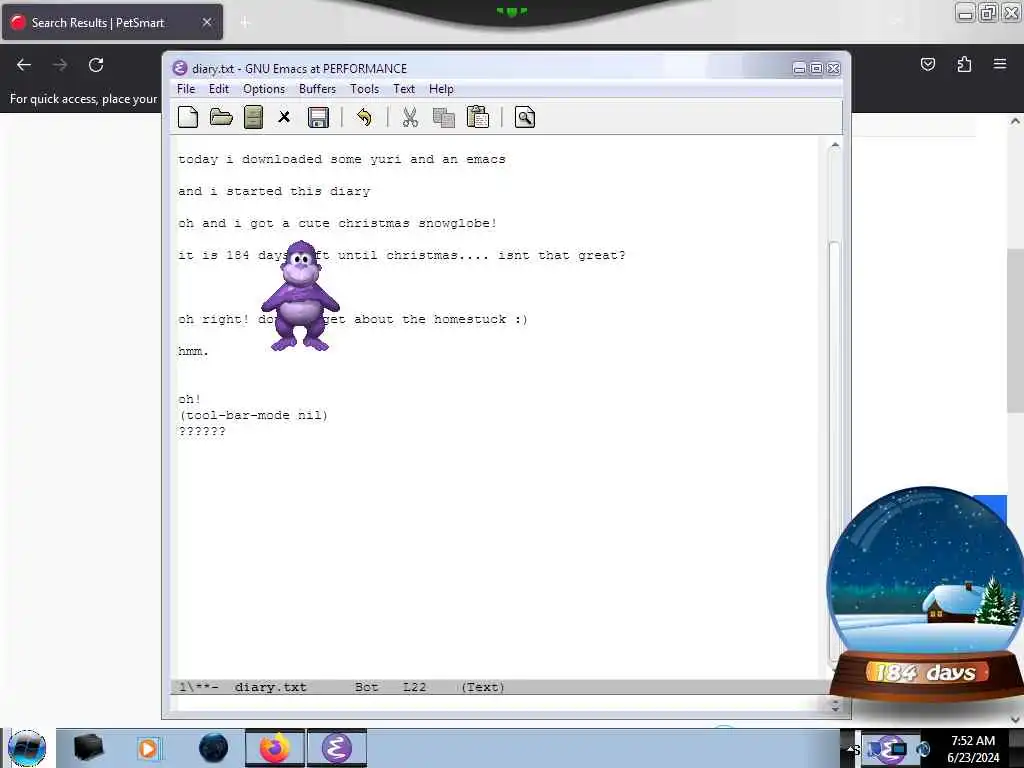Click the browser page scrollbar thumb
Image resolution: width=1024 pixels, height=768 pixels.
coord(1014,330)
